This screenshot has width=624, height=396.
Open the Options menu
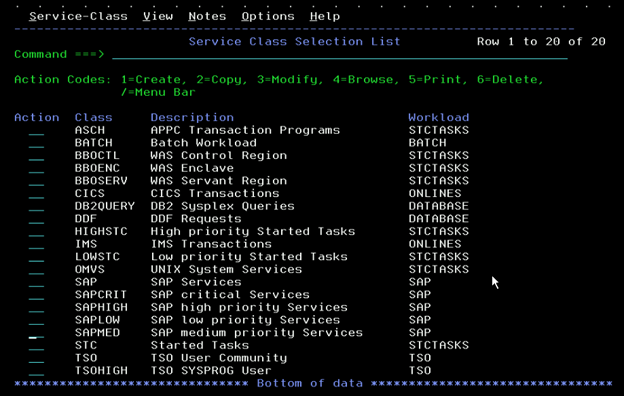[x=268, y=16]
